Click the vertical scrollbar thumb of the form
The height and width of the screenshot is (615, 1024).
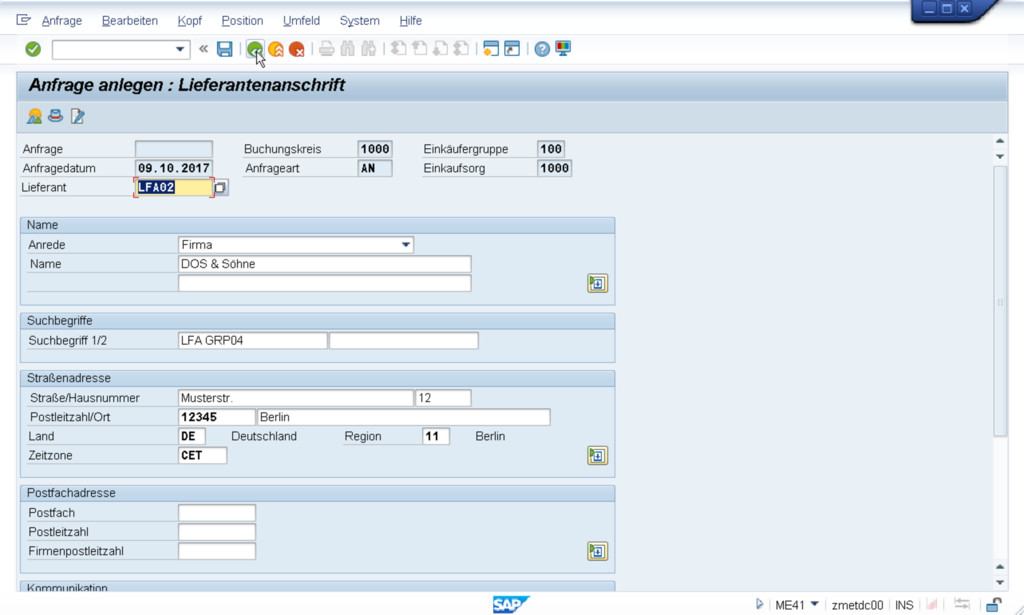[1000, 301]
